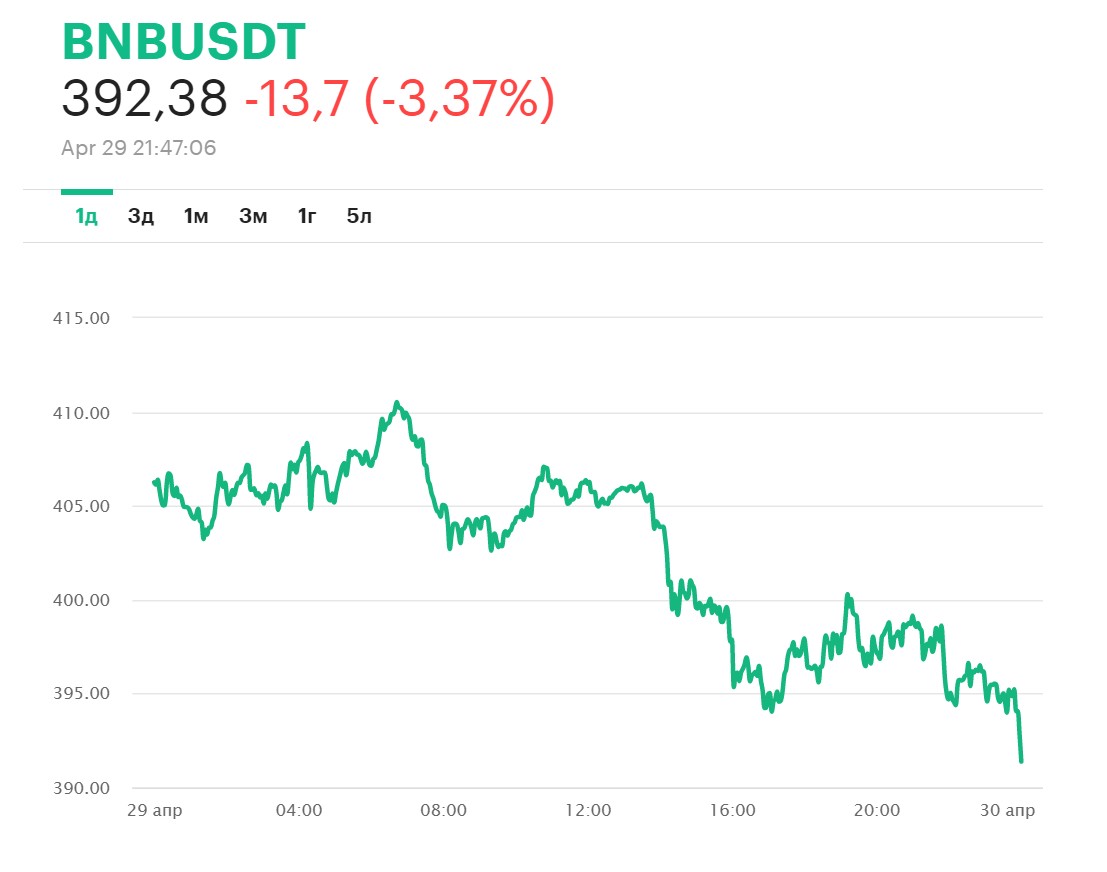Click the 16:00 time axis label
The image size is (1107, 872).
[x=732, y=811]
